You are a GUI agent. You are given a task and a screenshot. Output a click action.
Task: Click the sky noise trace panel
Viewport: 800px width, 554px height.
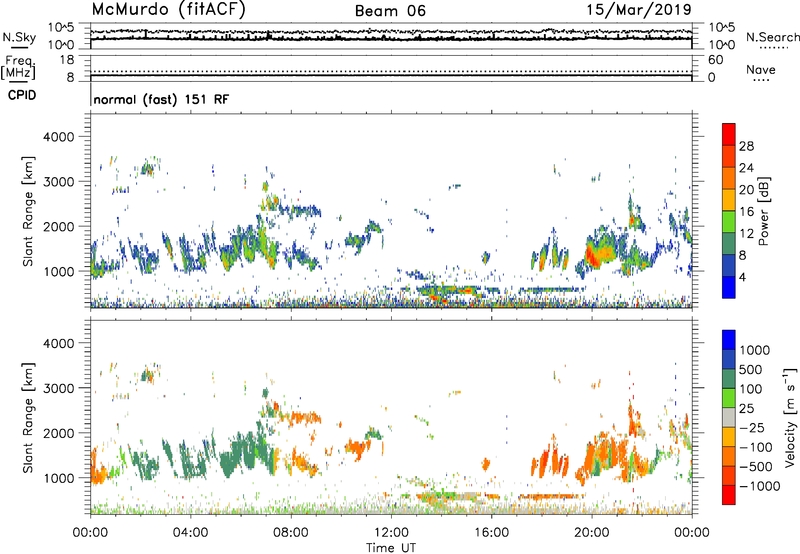(391, 36)
